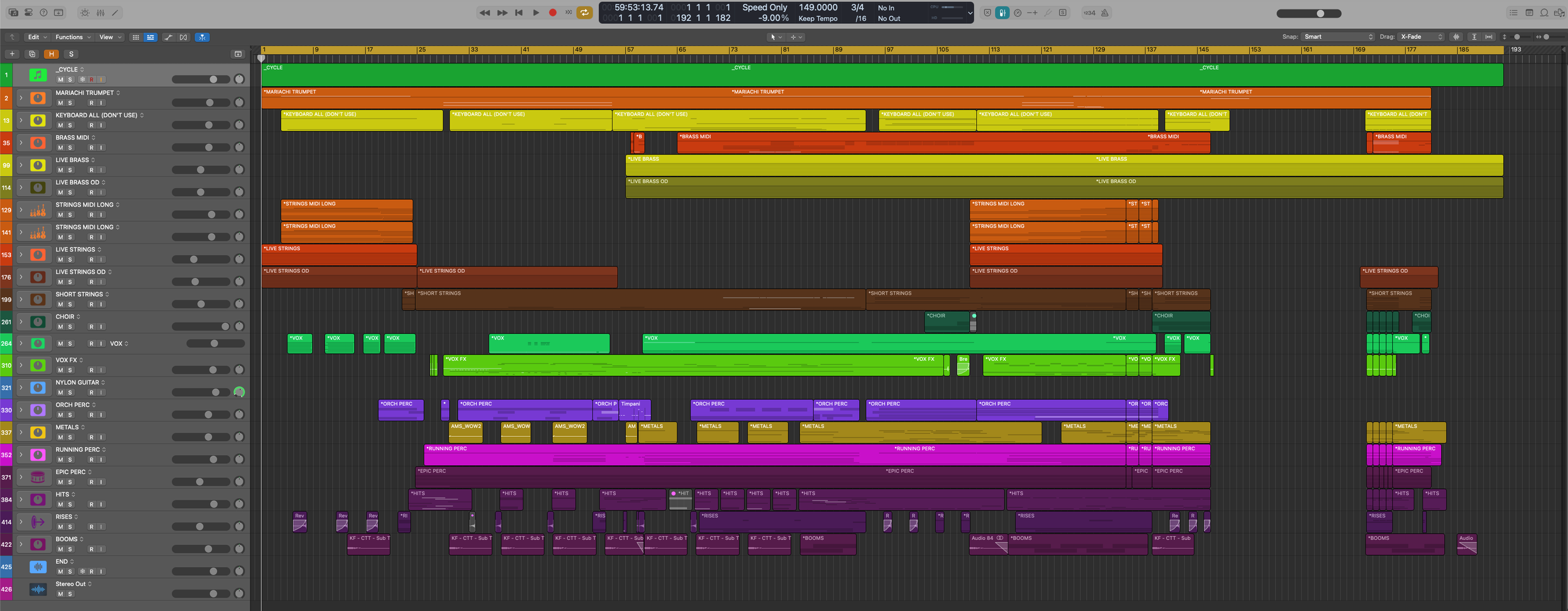
Task: Open the Drag mode dropdown
Action: [1421, 37]
